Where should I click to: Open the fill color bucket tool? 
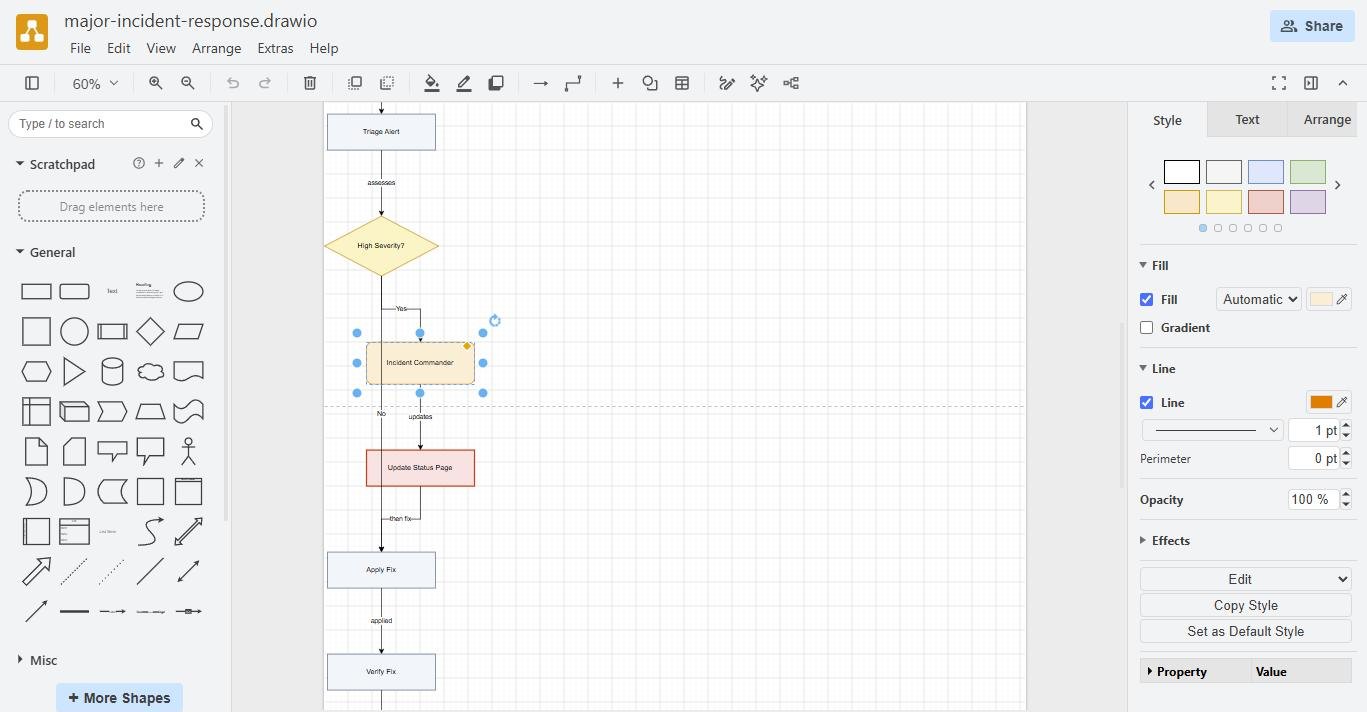(x=432, y=83)
